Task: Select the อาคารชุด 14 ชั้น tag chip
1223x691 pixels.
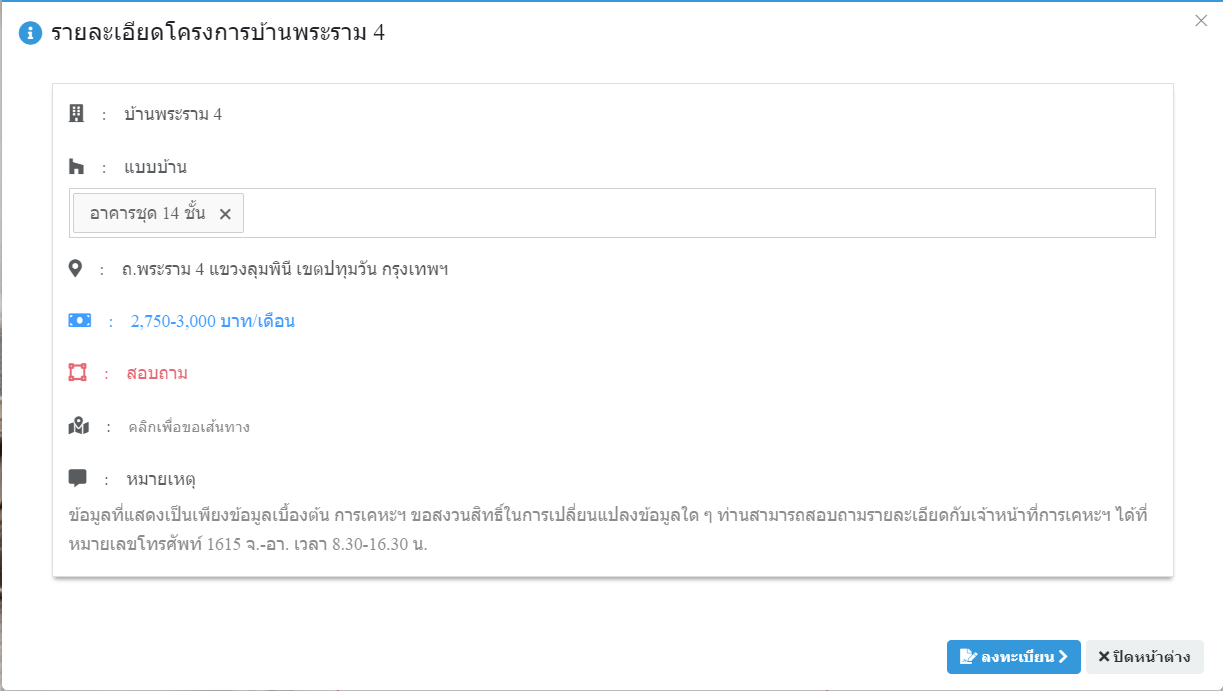Action: coord(148,213)
